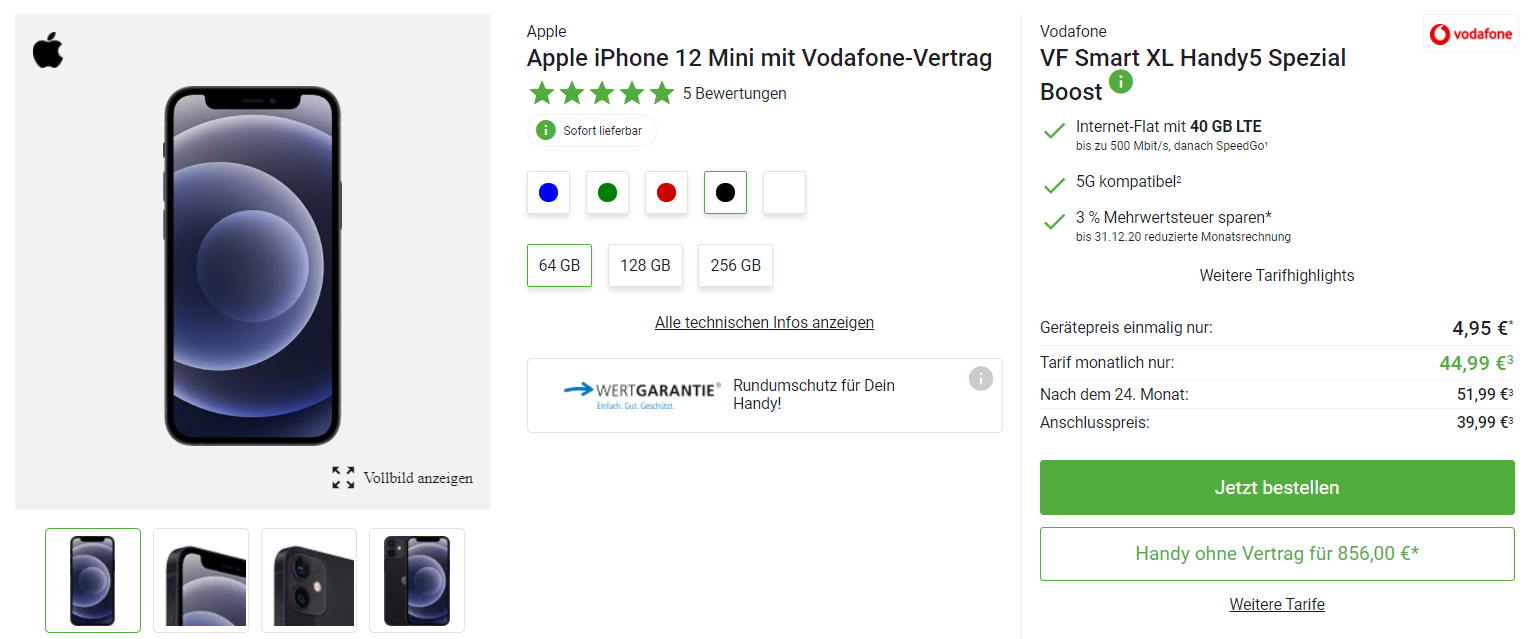Image resolution: width=1533 pixels, height=639 pixels.
Task: Click the five-star rating
Action: coord(601,93)
